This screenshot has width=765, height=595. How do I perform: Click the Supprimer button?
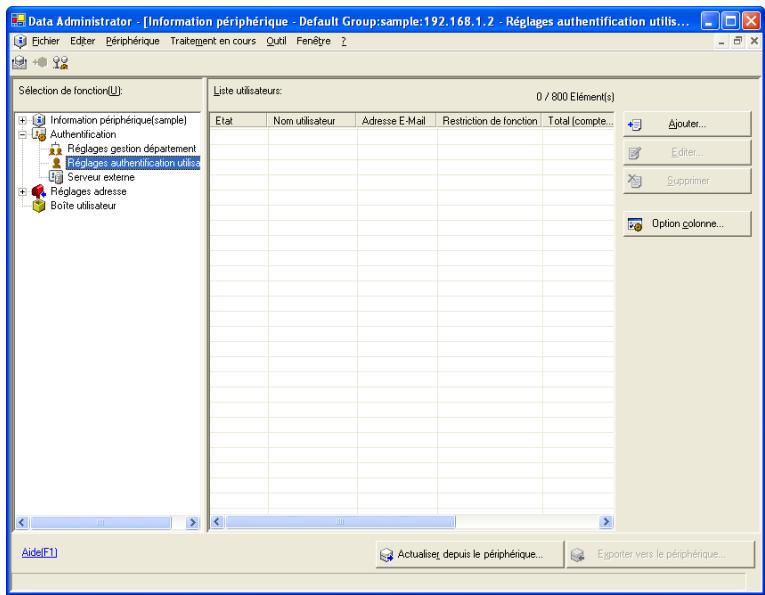(687, 181)
